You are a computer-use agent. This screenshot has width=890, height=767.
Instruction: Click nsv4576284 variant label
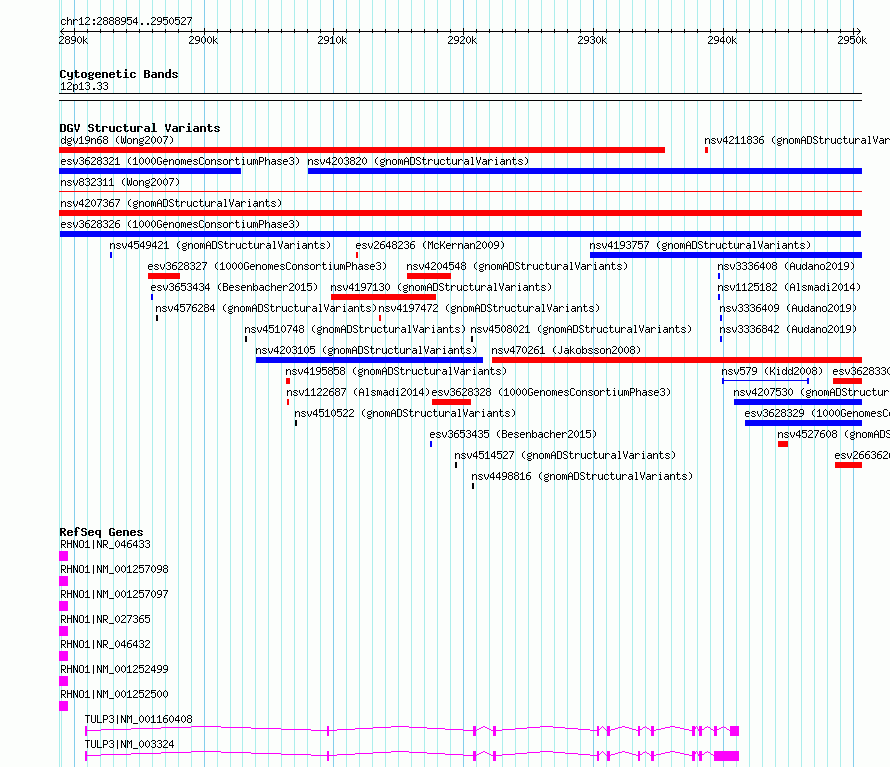click(x=266, y=308)
